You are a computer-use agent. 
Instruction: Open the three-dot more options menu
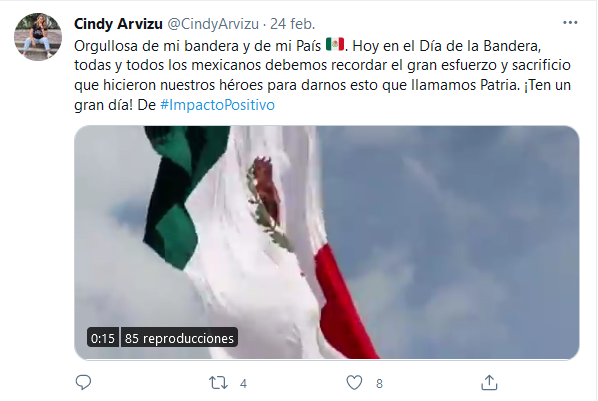tap(570, 23)
